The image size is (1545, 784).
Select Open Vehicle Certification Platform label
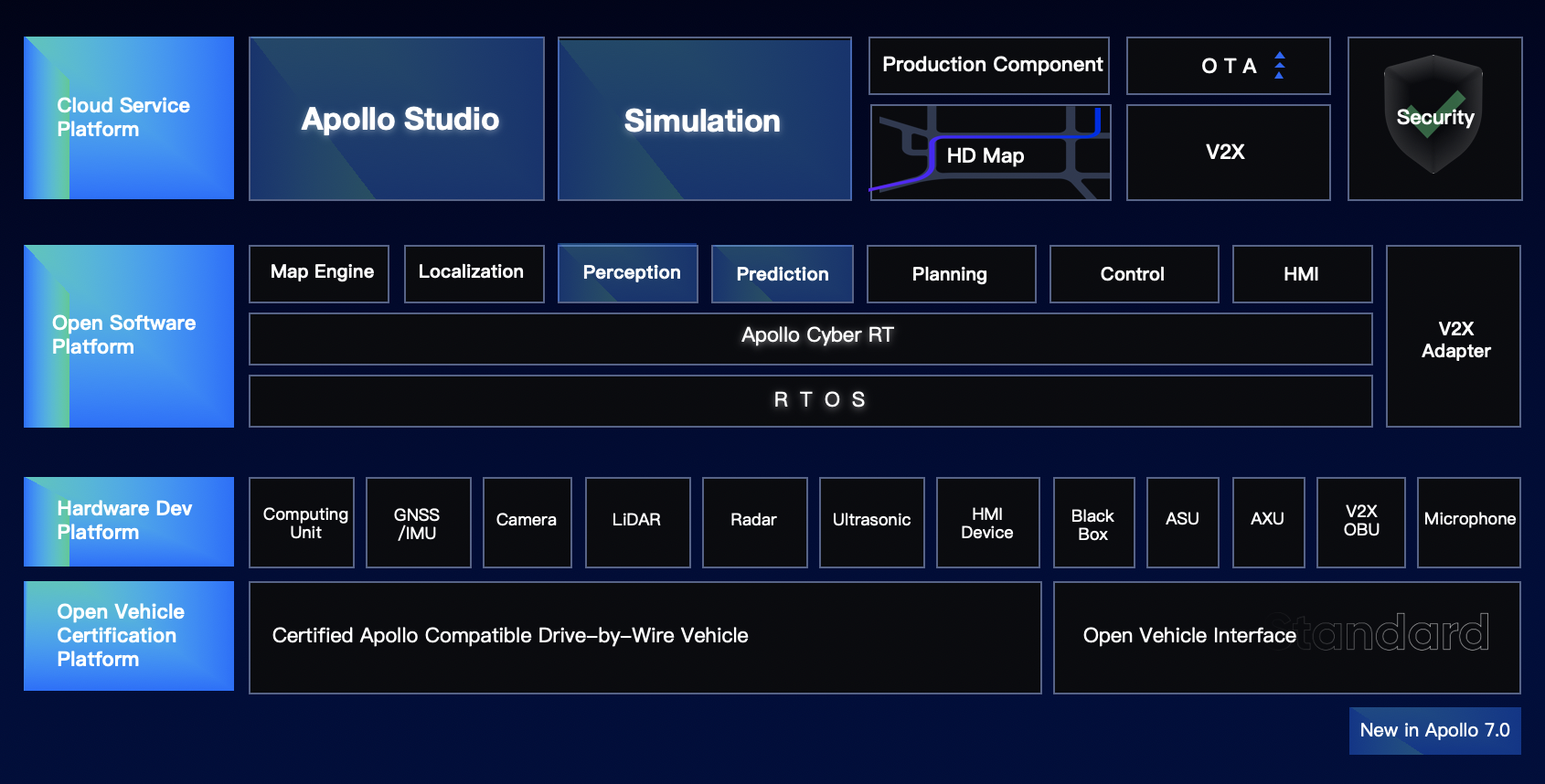click(129, 636)
